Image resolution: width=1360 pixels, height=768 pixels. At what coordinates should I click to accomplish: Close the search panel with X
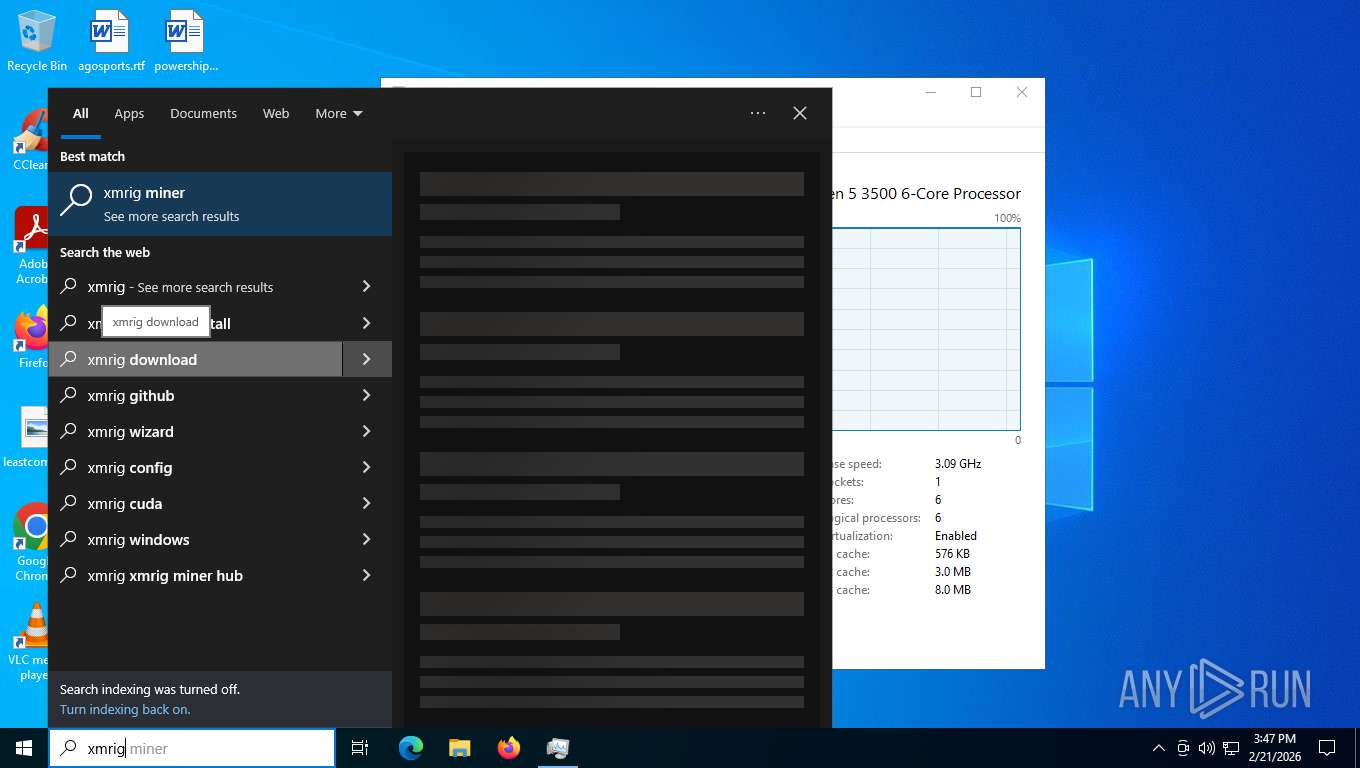(x=800, y=113)
